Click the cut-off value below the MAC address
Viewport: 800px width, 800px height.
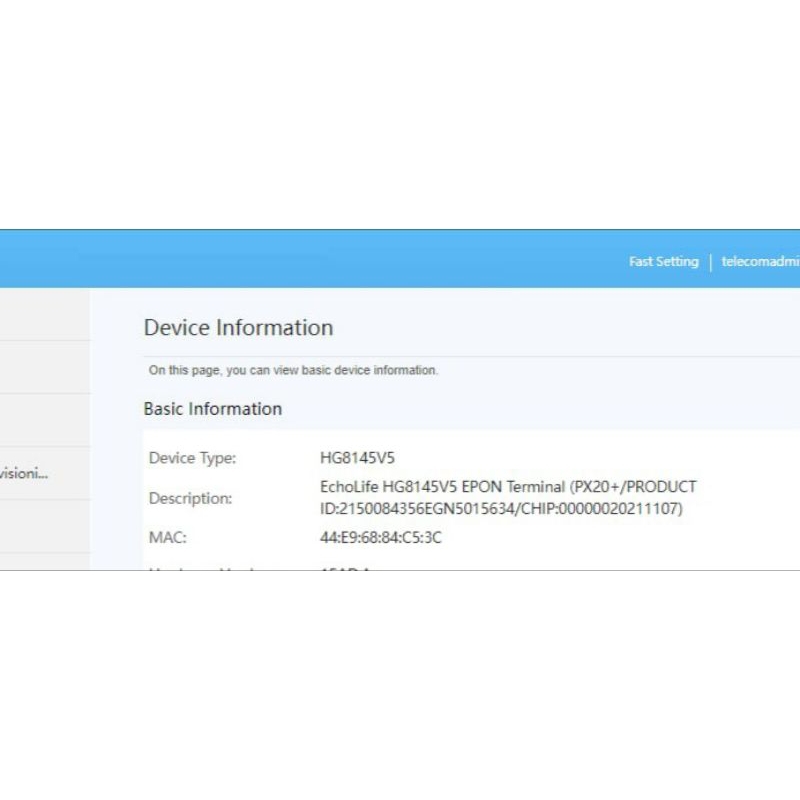click(345, 567)
